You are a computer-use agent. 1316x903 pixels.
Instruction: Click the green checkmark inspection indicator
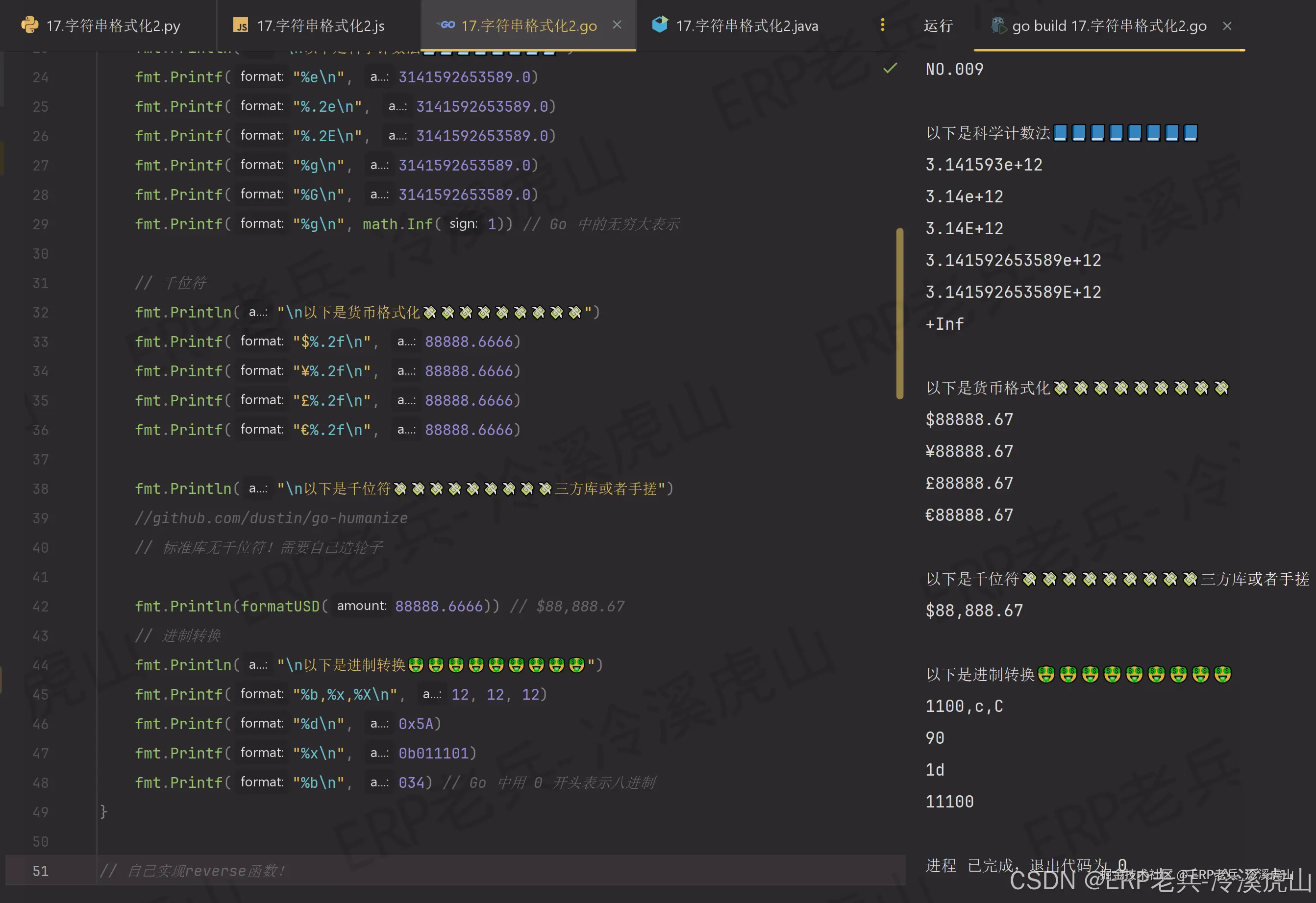coord(890,69)
